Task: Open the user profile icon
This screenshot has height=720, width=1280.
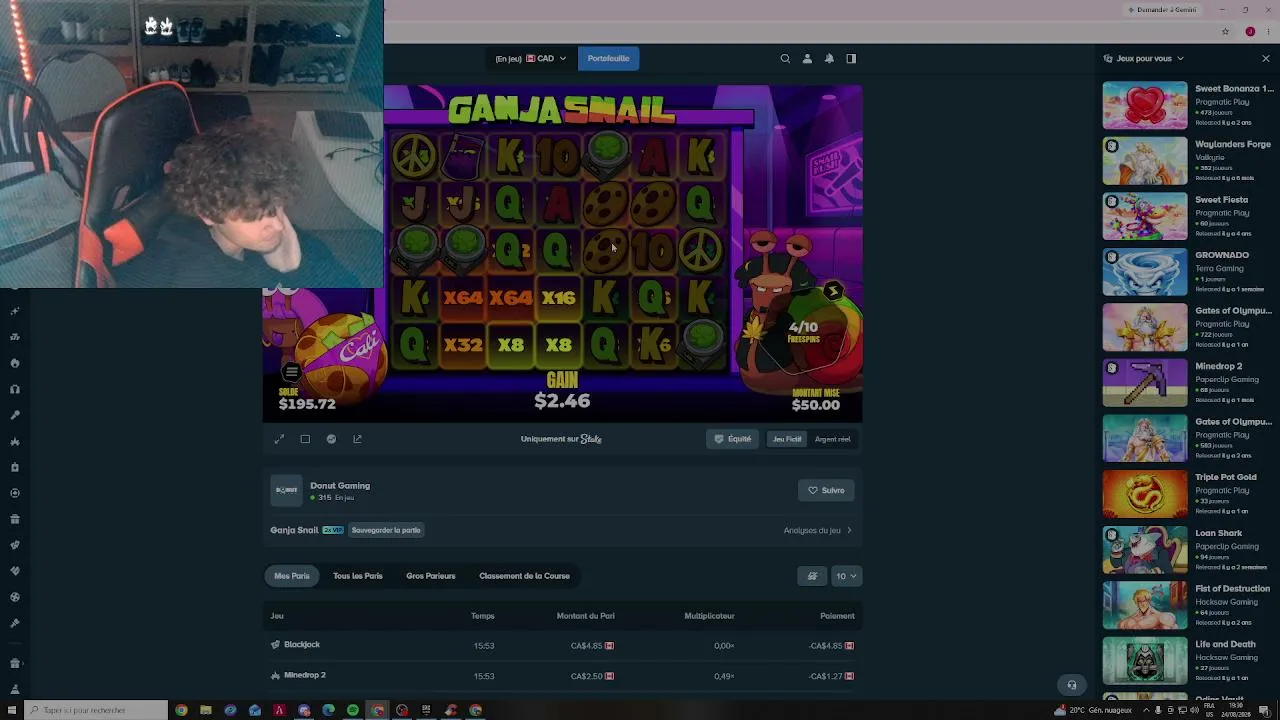Action: (807, 58)
